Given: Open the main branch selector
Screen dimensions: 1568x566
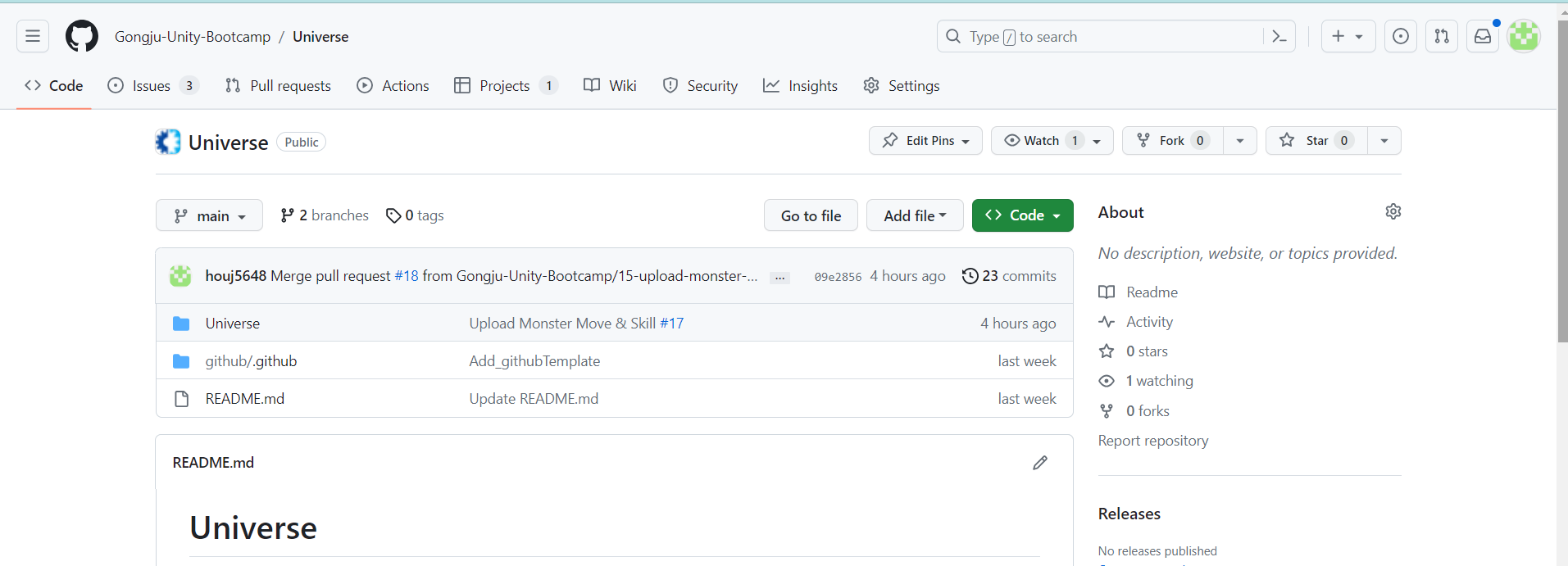Looking at the screenshot, I should (x=209, y=215).
